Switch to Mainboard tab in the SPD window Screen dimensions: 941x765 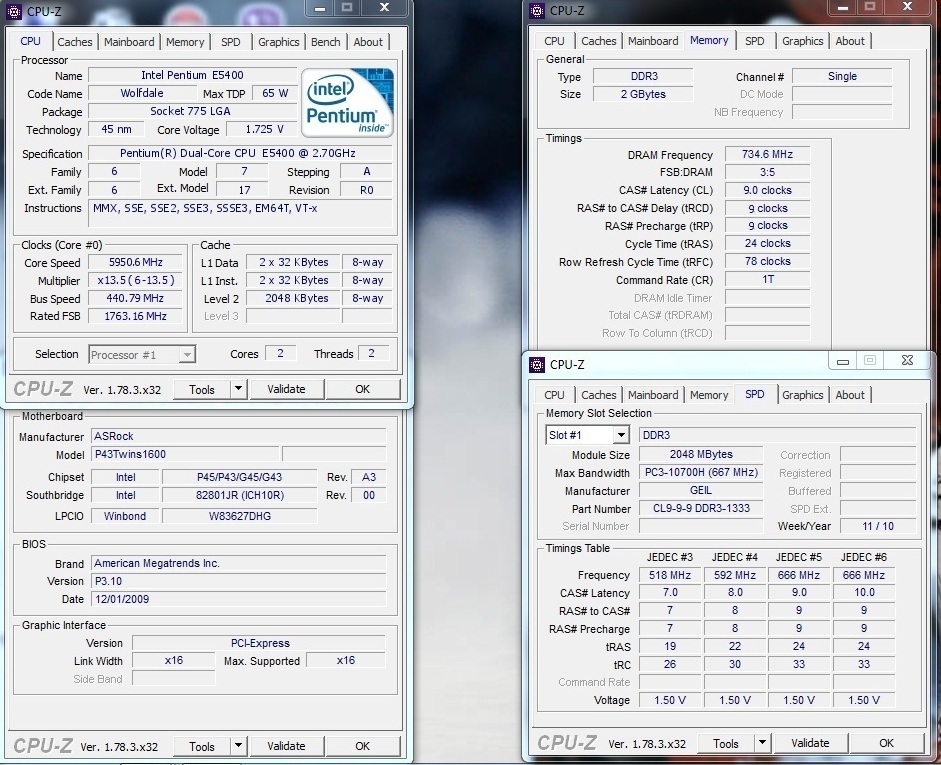tap(653, 395)
